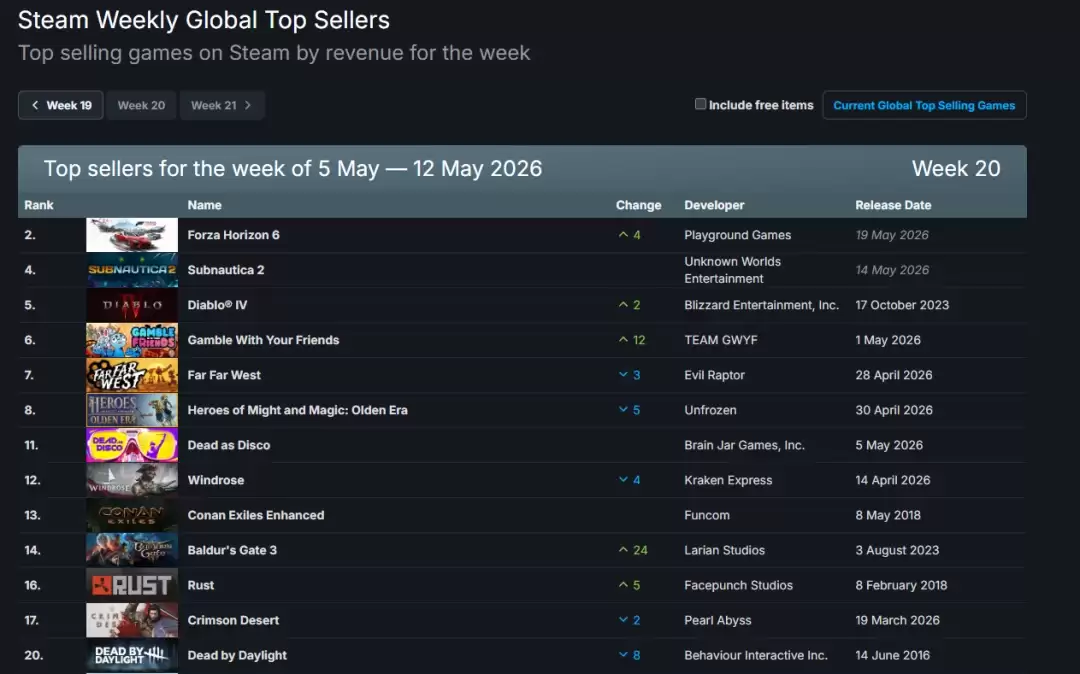Click the Change column header
1080x674 pixels.
[638, 205]
